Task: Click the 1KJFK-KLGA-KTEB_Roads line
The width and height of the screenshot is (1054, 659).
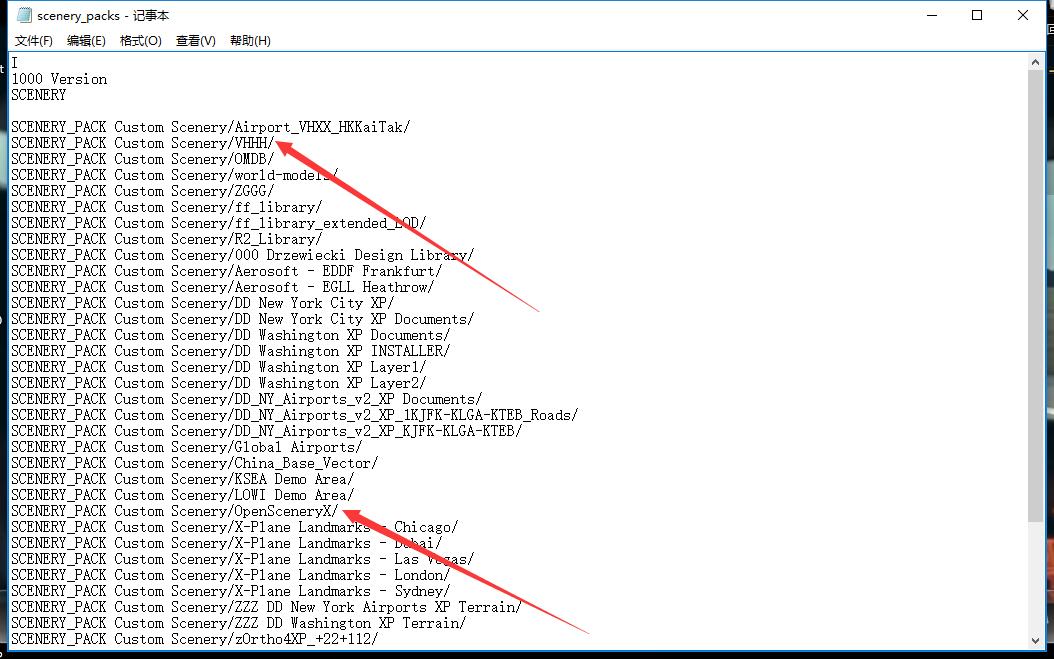Action: click(x=294, y=416)
